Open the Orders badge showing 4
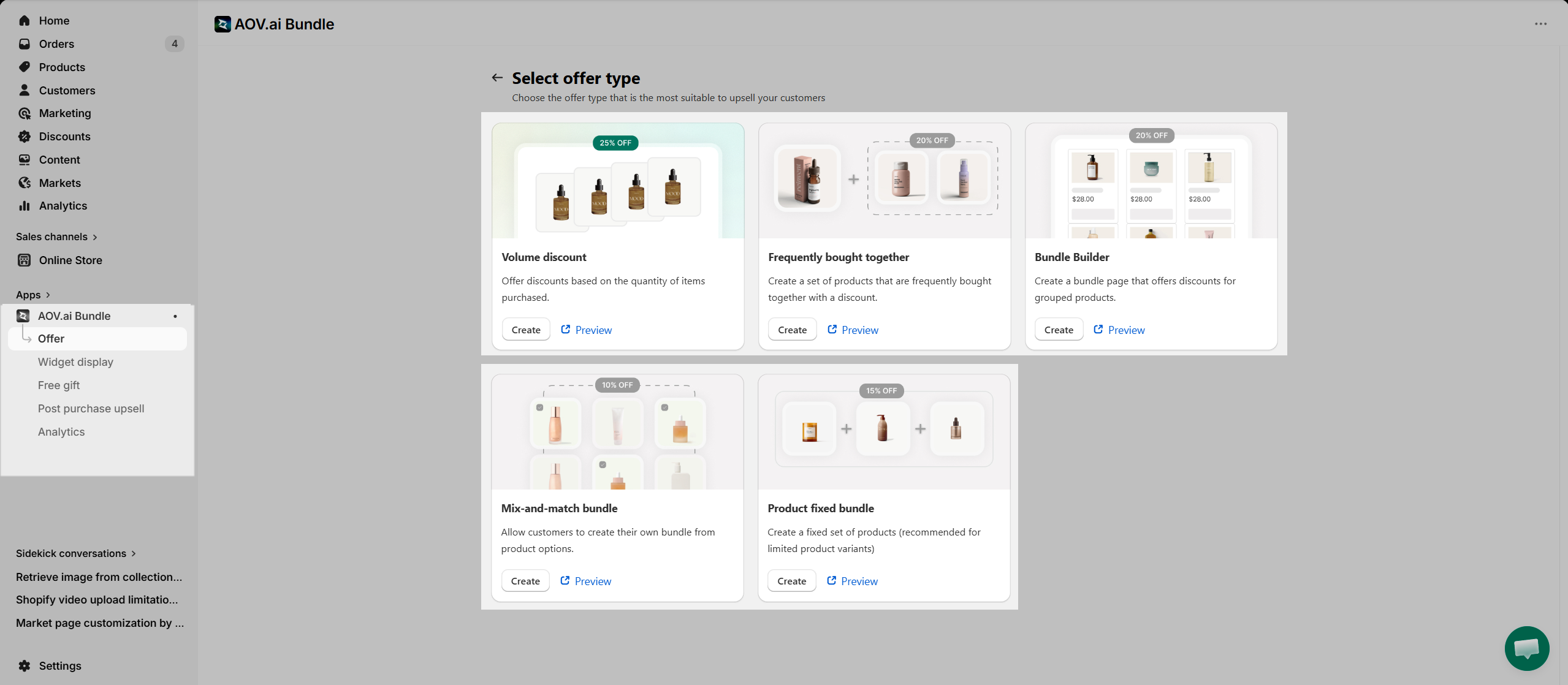Viewport: 1568px width, 685px height. pos(174,44)
